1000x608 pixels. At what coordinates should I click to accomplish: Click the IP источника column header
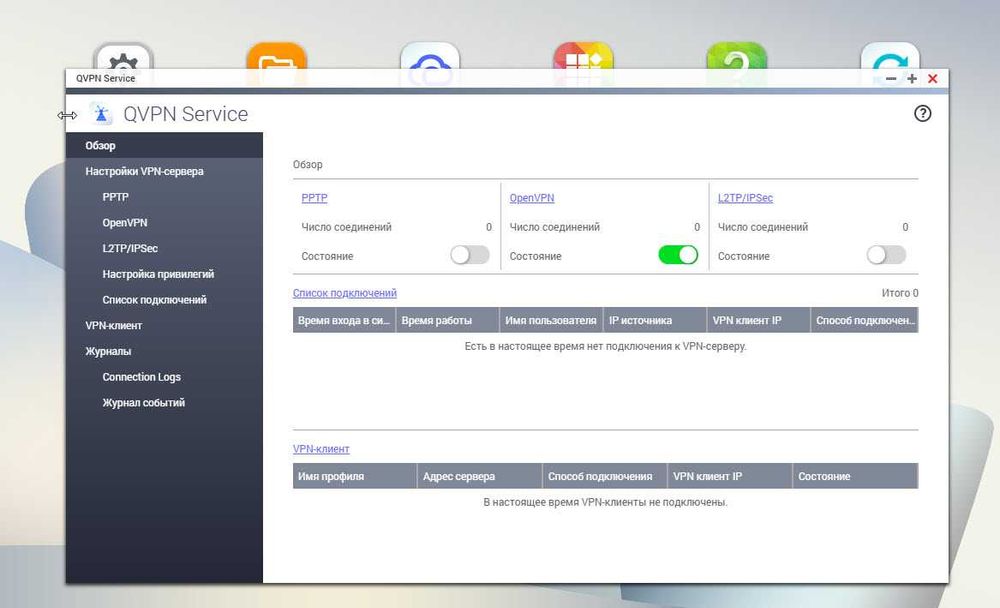click(x=655, y=320)
